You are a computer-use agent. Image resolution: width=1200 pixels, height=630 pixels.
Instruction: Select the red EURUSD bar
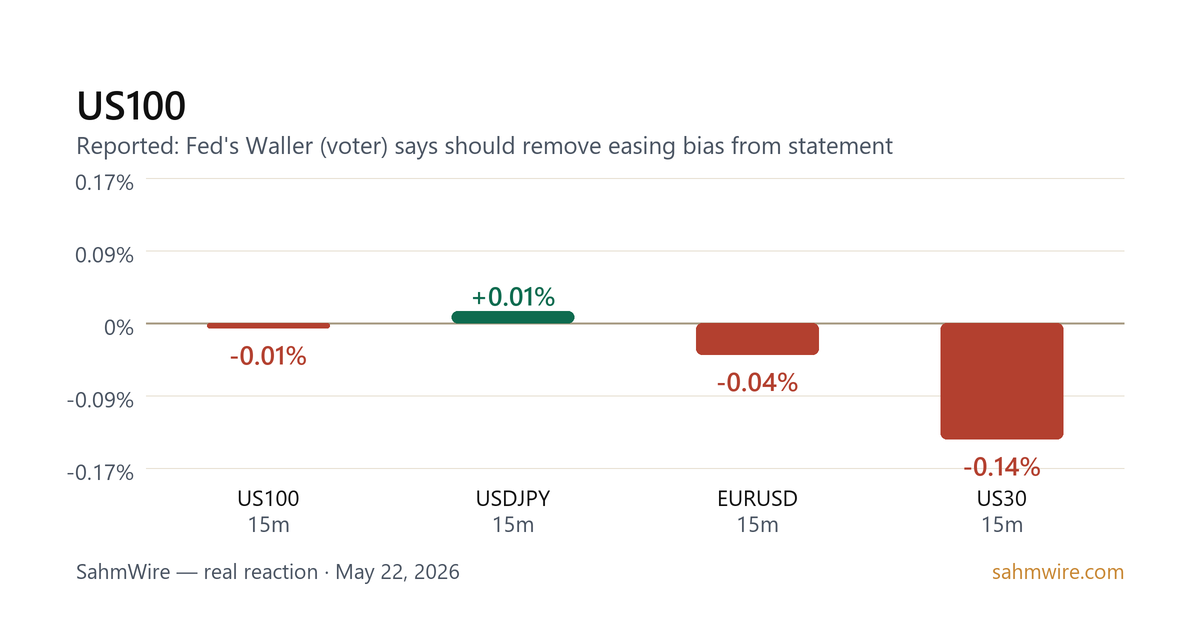pyautogui.click(x=758, y=339)
